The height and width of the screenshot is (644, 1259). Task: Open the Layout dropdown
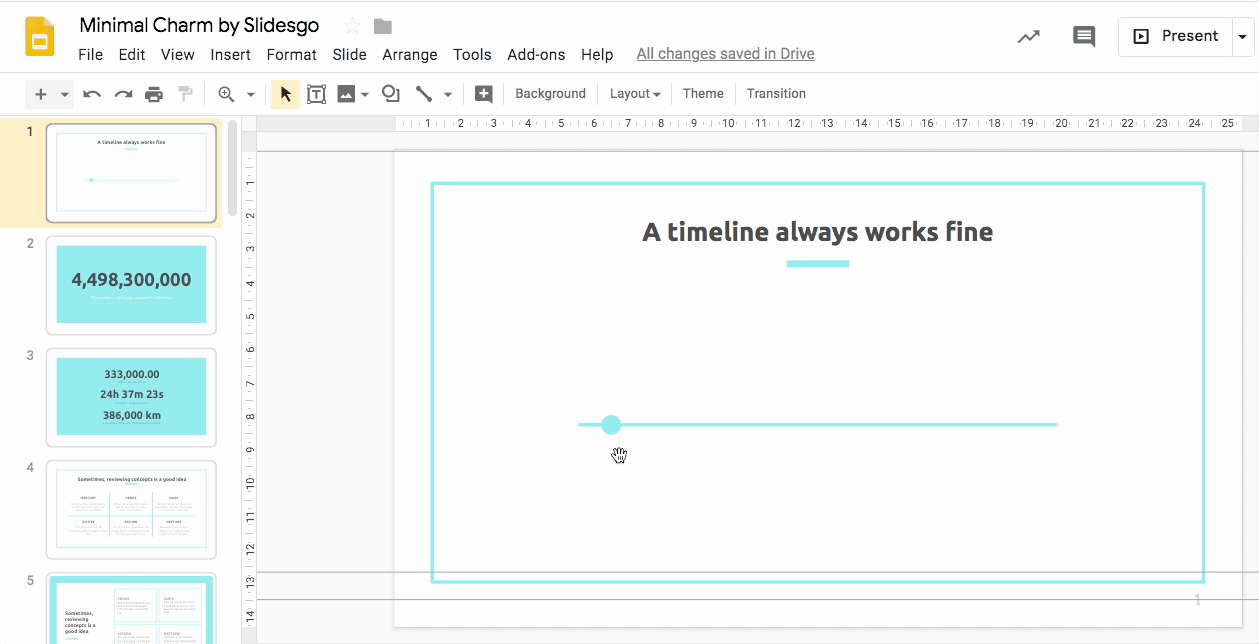tap(634, 93)
